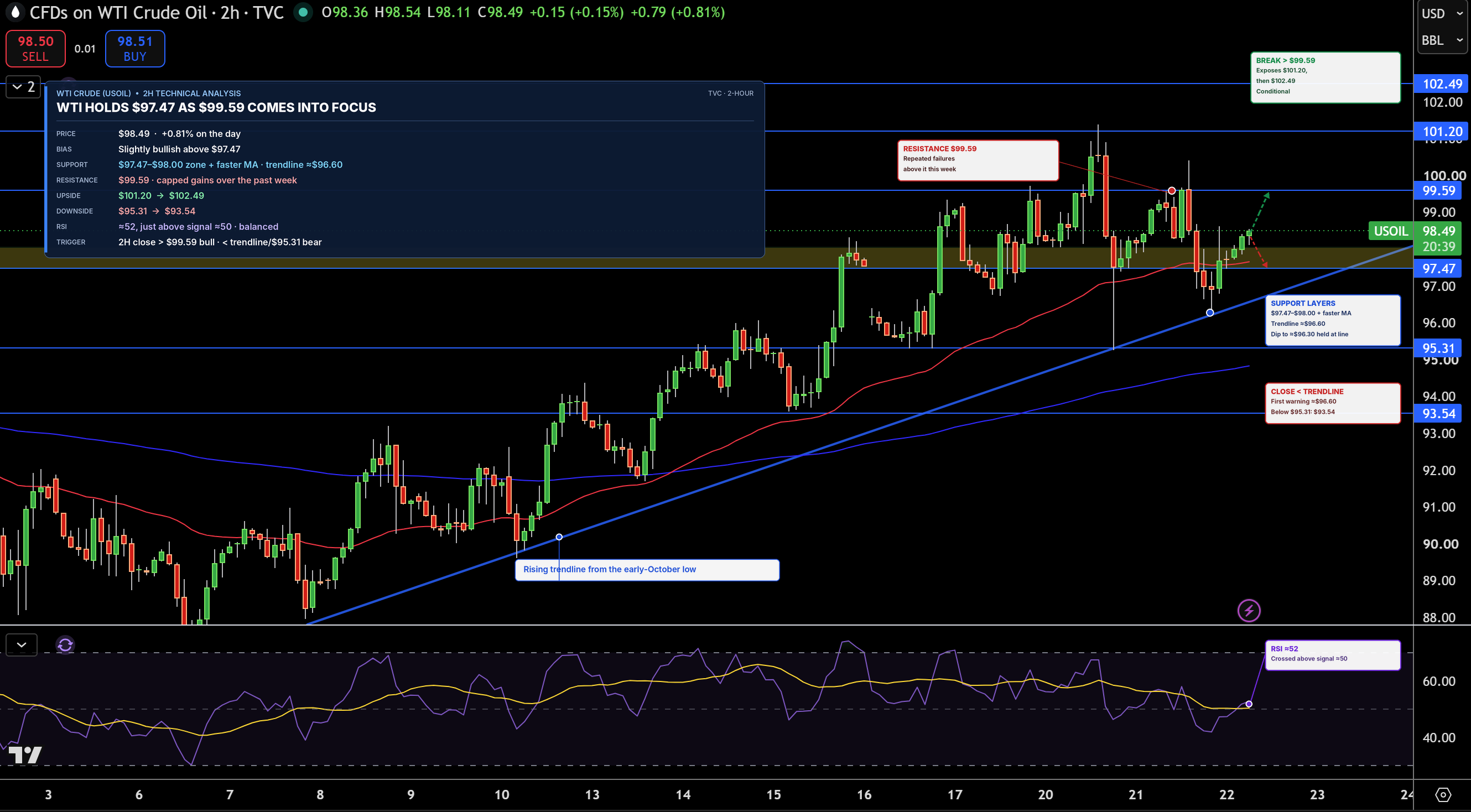Click the 88.00 price scale value

pos(1439,617)
